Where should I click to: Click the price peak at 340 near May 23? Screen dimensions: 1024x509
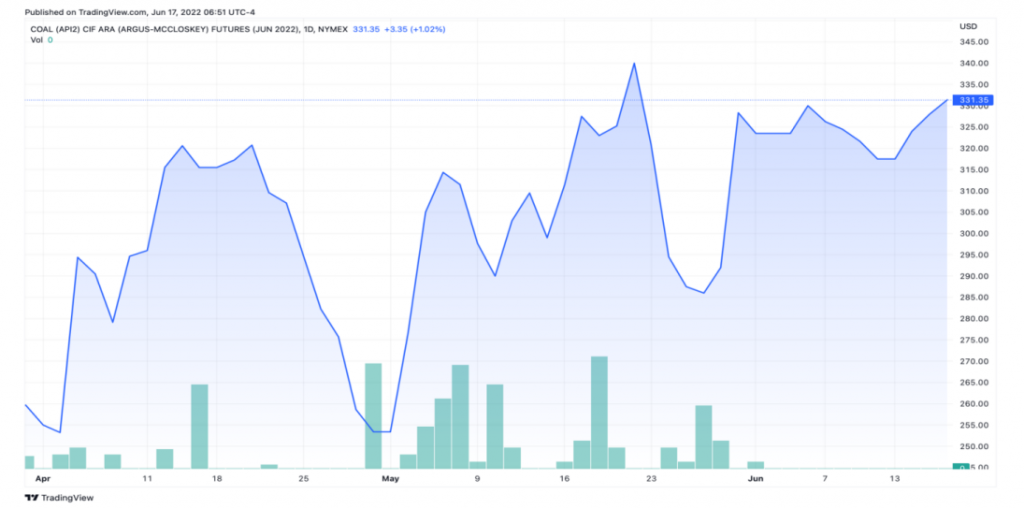pos(634,63)
